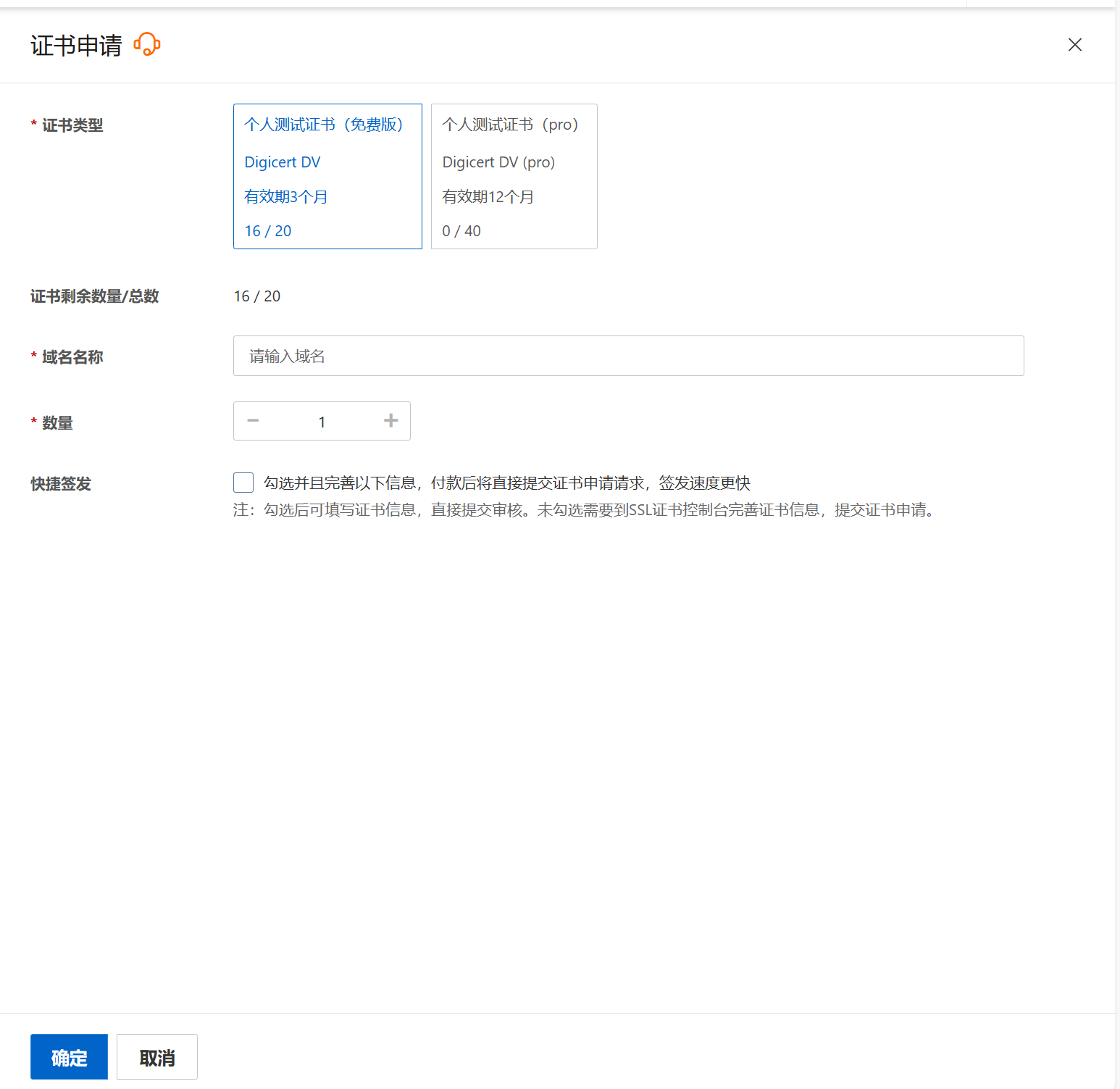
Task: Select 个人测试证书（pro）certificate type
Action: (514, 176)
